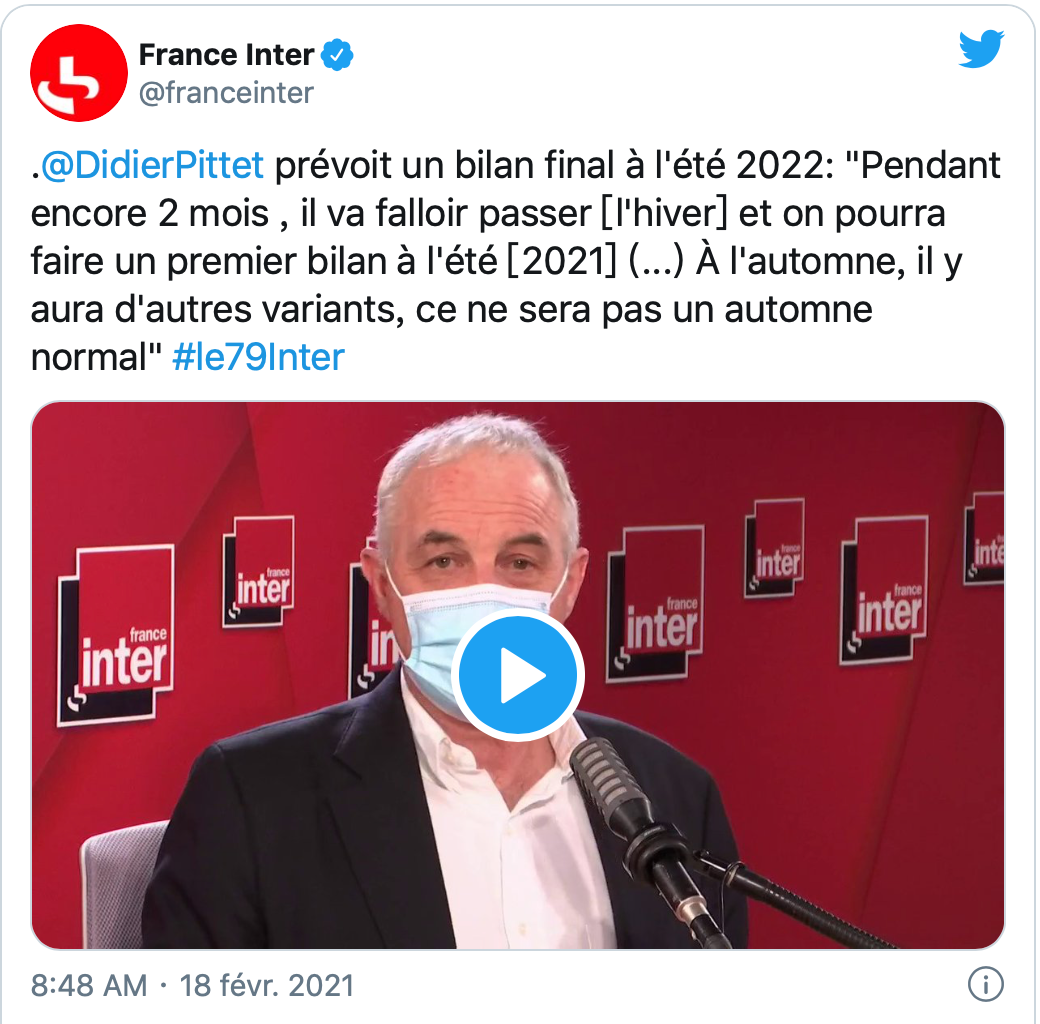Click the words "aura d'autres variants"

tap(218, 310)
